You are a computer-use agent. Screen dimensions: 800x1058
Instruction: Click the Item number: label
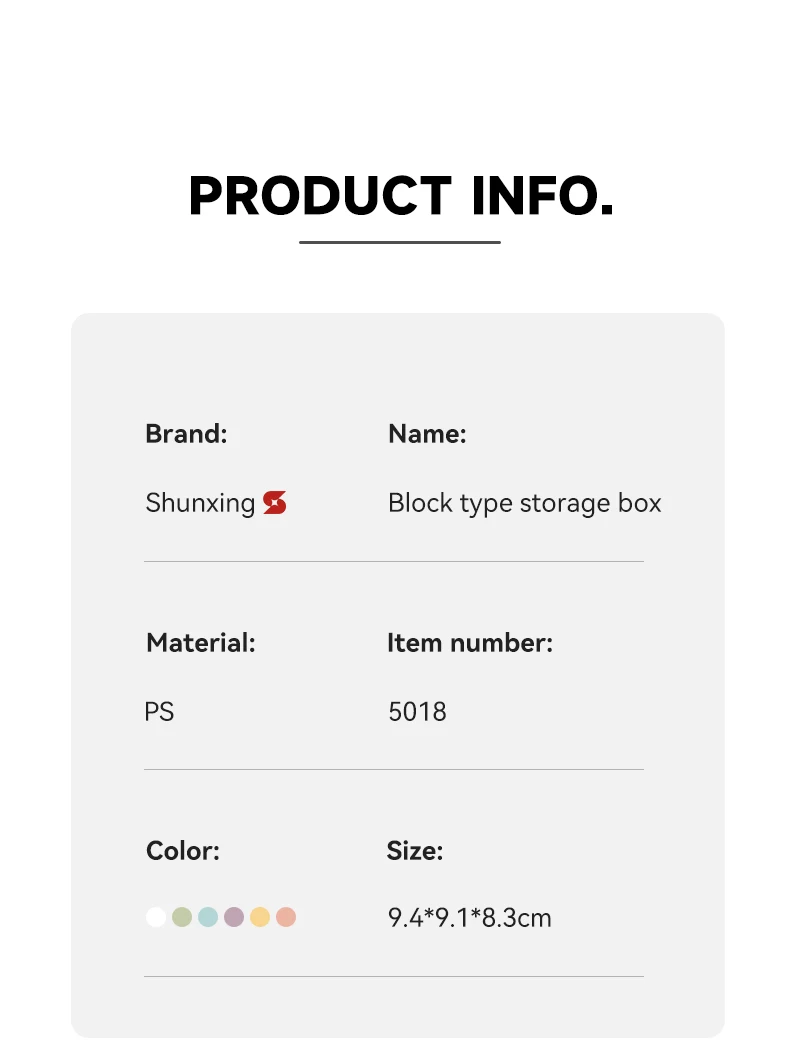coord(469,643)
